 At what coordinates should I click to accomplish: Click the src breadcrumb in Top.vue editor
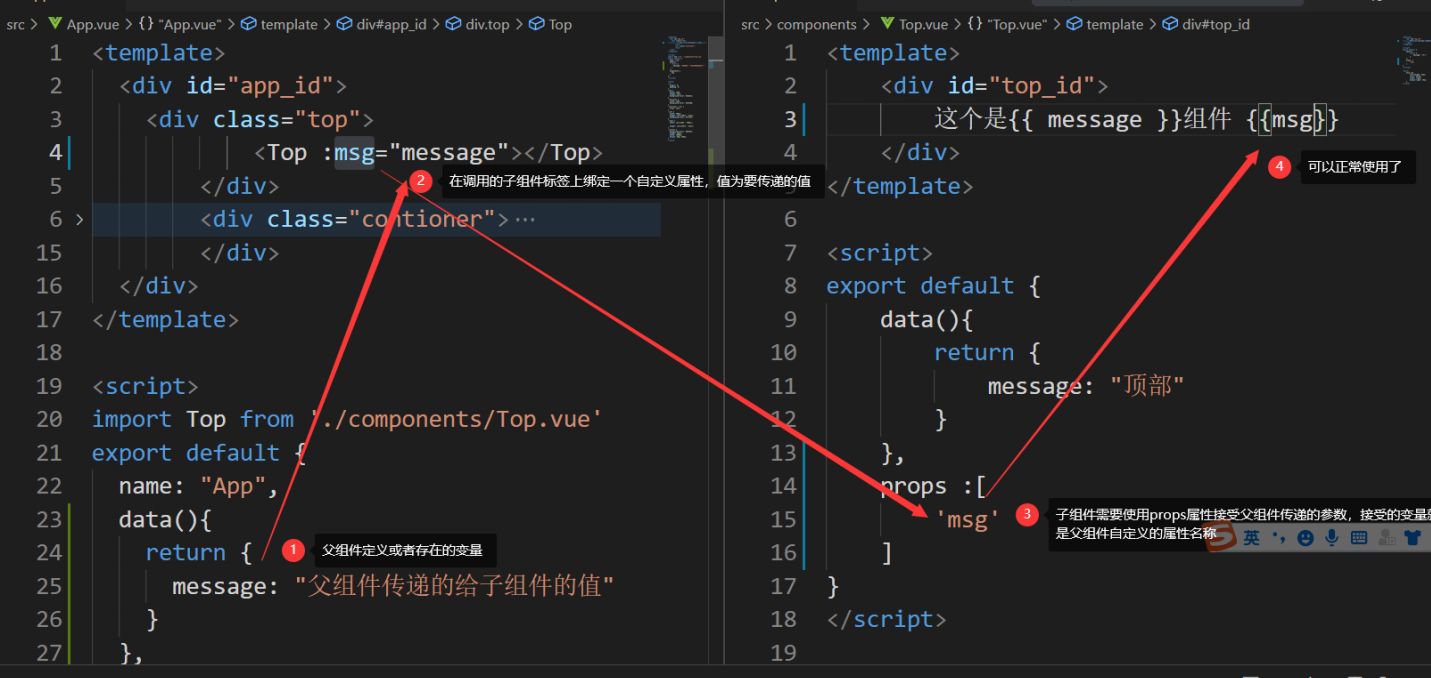tap(750, 24)
